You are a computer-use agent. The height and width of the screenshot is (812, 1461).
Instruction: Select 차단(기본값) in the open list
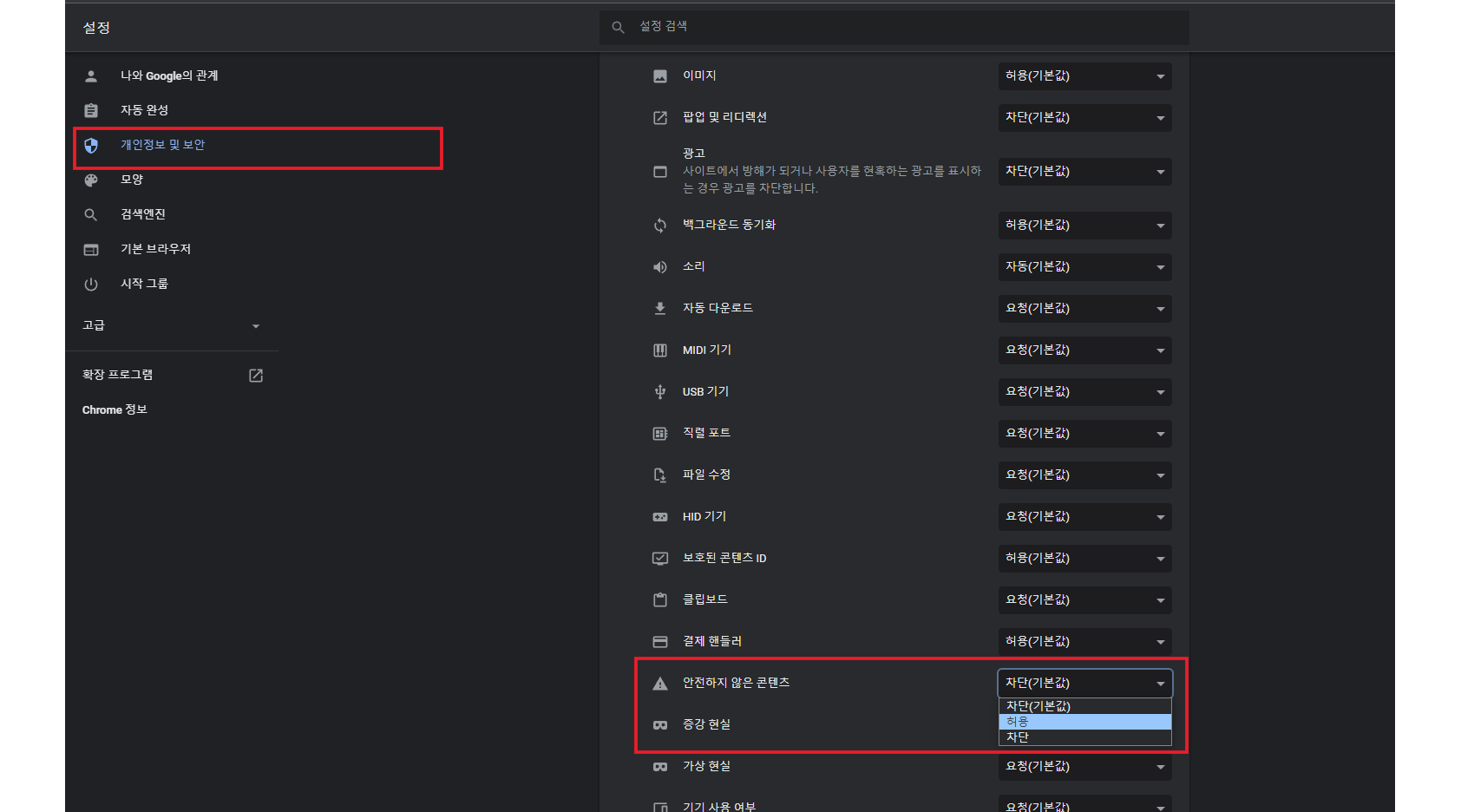pyautogui.click(x=1084, y=706)
